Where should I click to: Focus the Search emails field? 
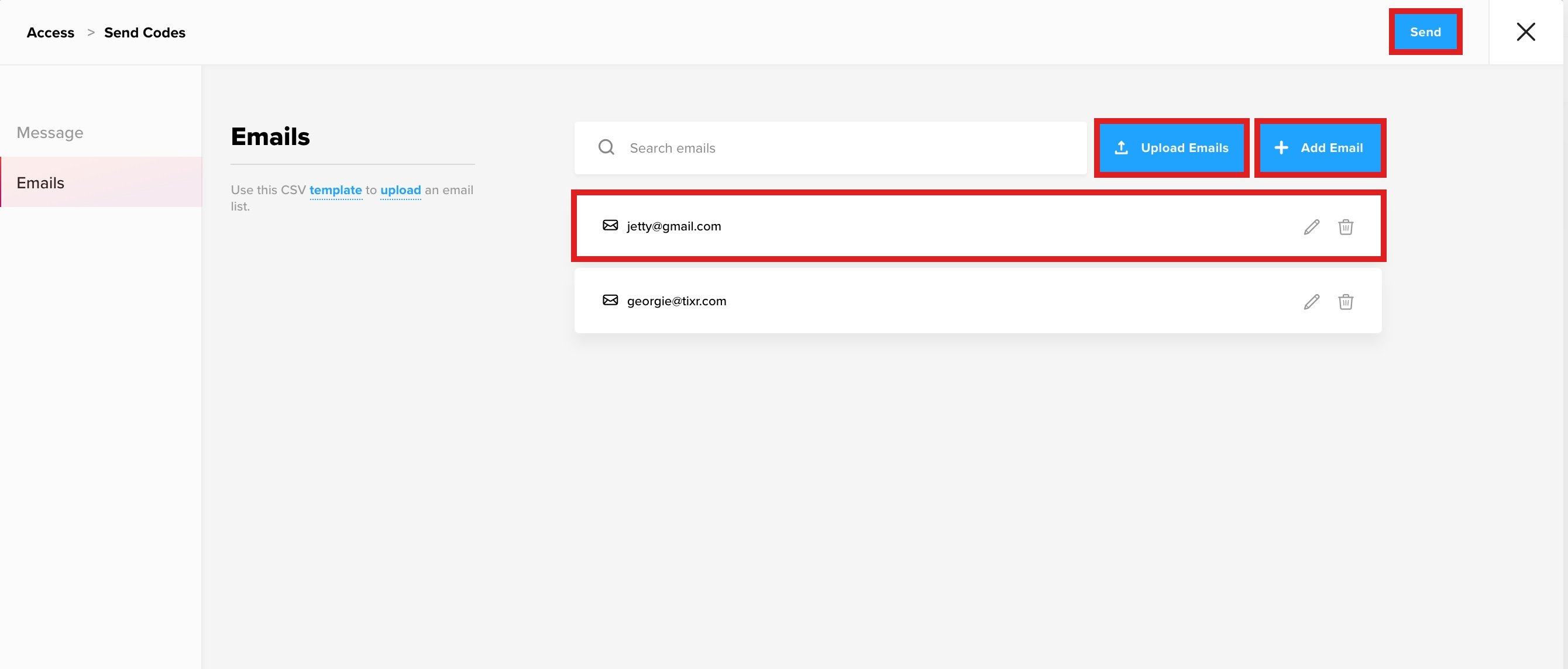(x=830, y=148)
